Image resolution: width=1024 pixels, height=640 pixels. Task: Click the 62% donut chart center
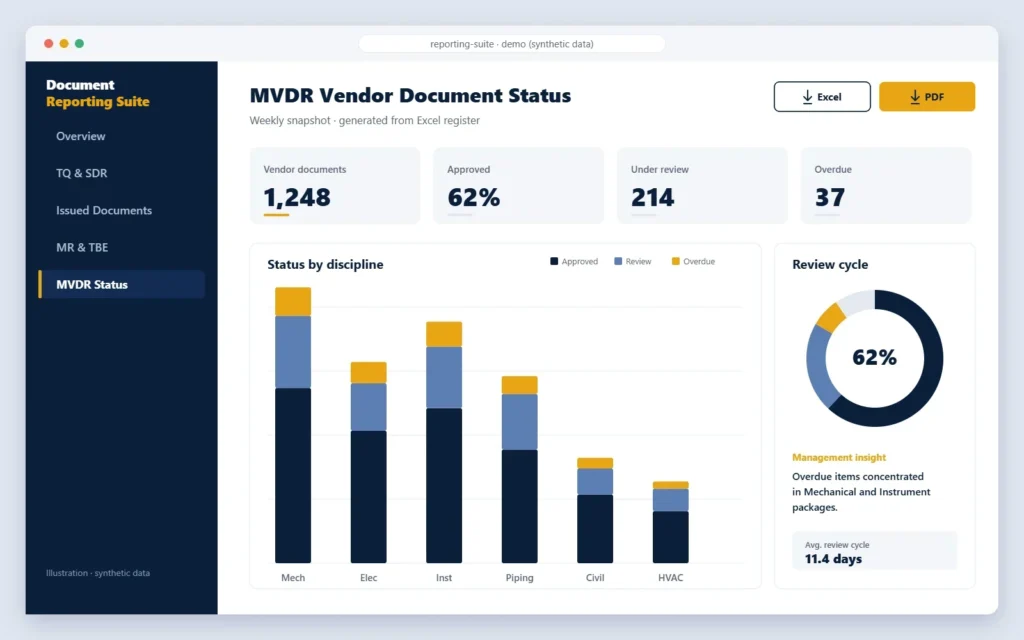[874, 357]
